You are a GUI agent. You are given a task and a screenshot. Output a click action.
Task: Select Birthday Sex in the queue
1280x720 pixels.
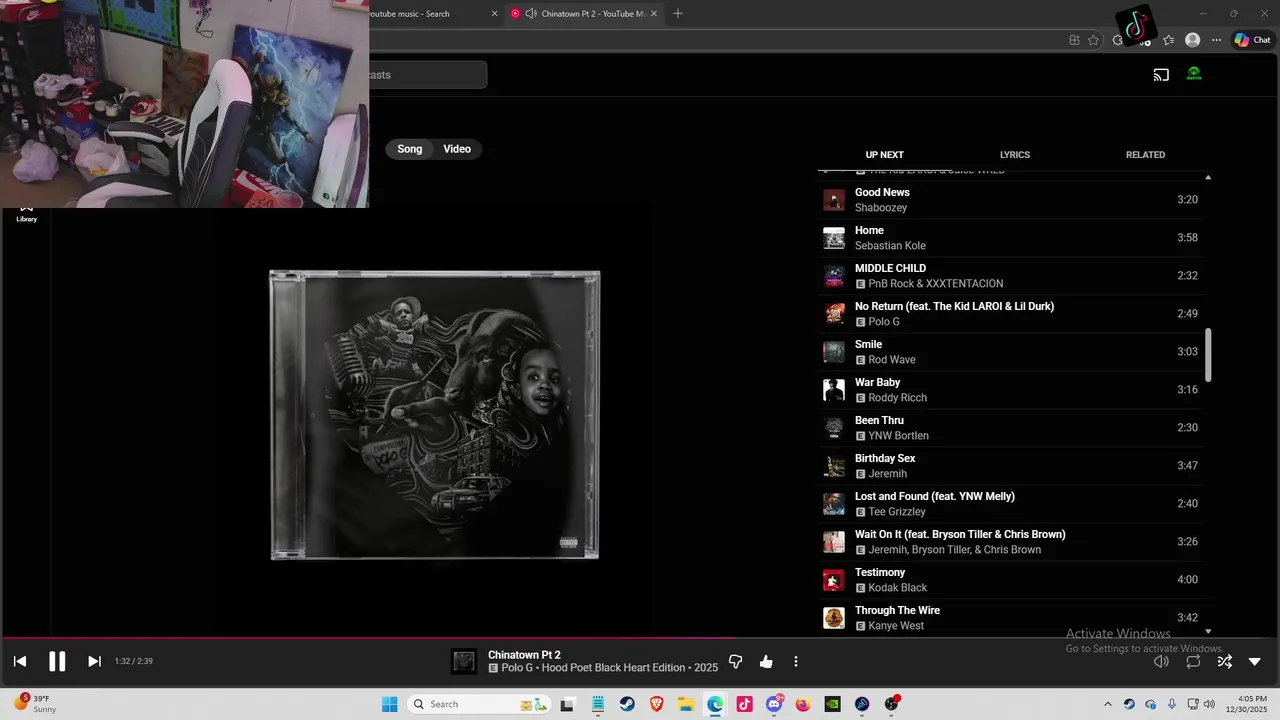point(1010,466)
